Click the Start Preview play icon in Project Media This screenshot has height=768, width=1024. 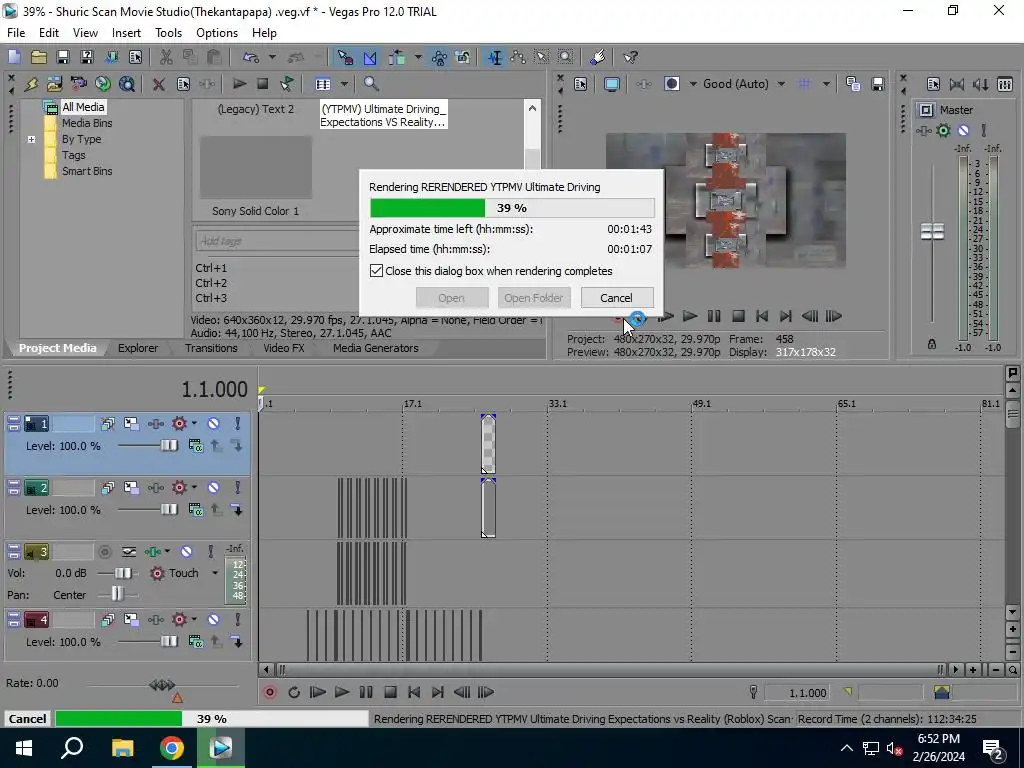point(240,84)
